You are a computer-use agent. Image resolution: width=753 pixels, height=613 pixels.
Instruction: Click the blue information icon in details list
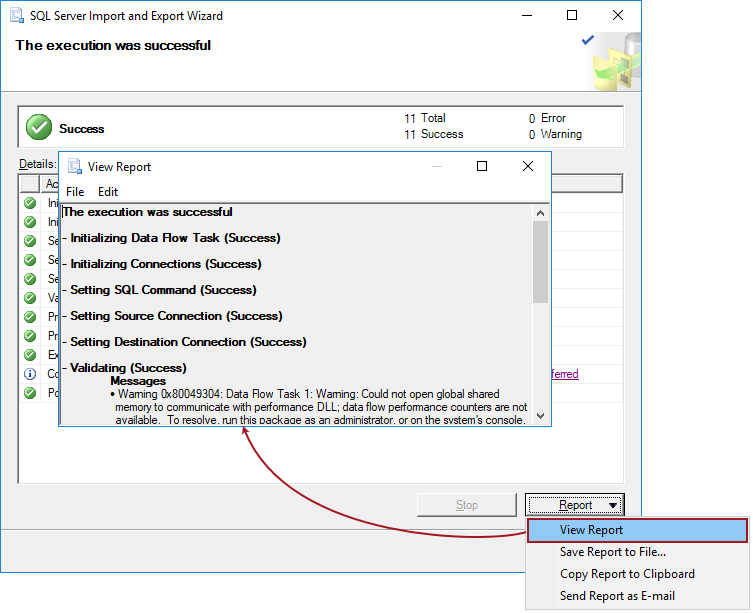(30, 374)
